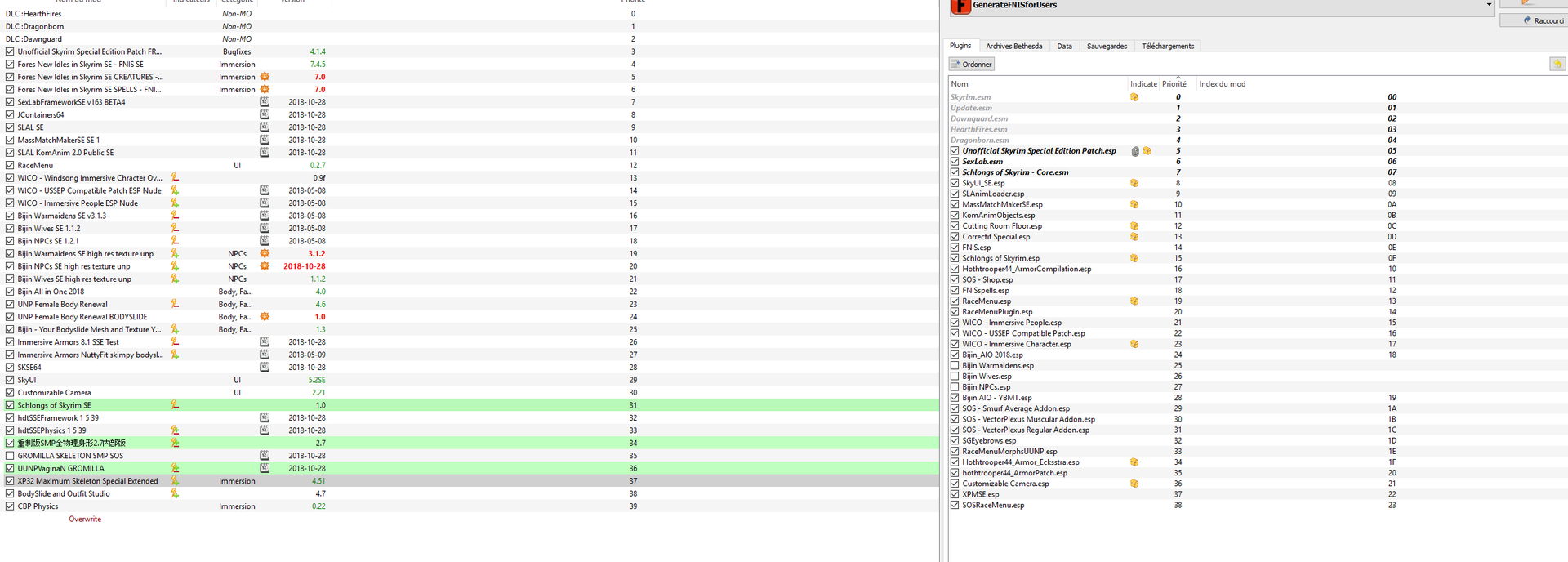Image resolution: width=1568 pixels, height=562 pixels.
Task: Open the GenerateFNISforUsers executable dropdown
Action: 1489,5
